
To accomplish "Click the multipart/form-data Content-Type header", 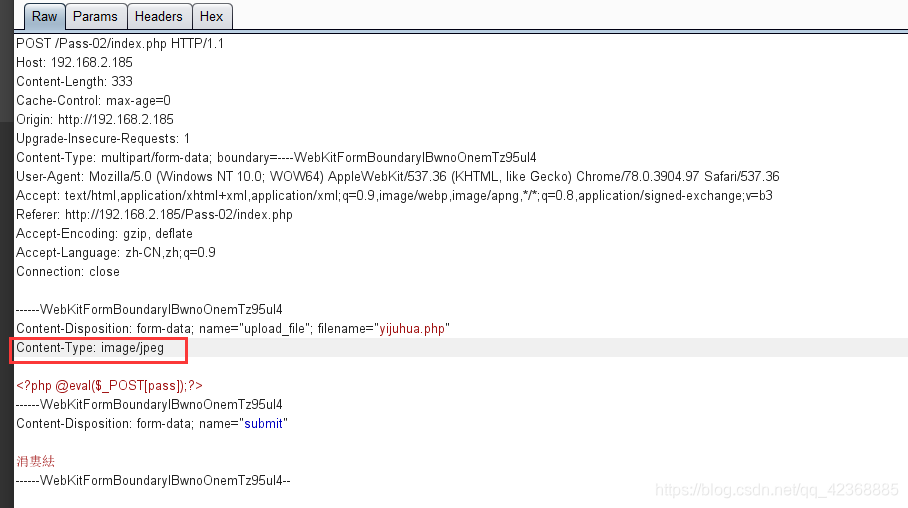I will [276, 158].
